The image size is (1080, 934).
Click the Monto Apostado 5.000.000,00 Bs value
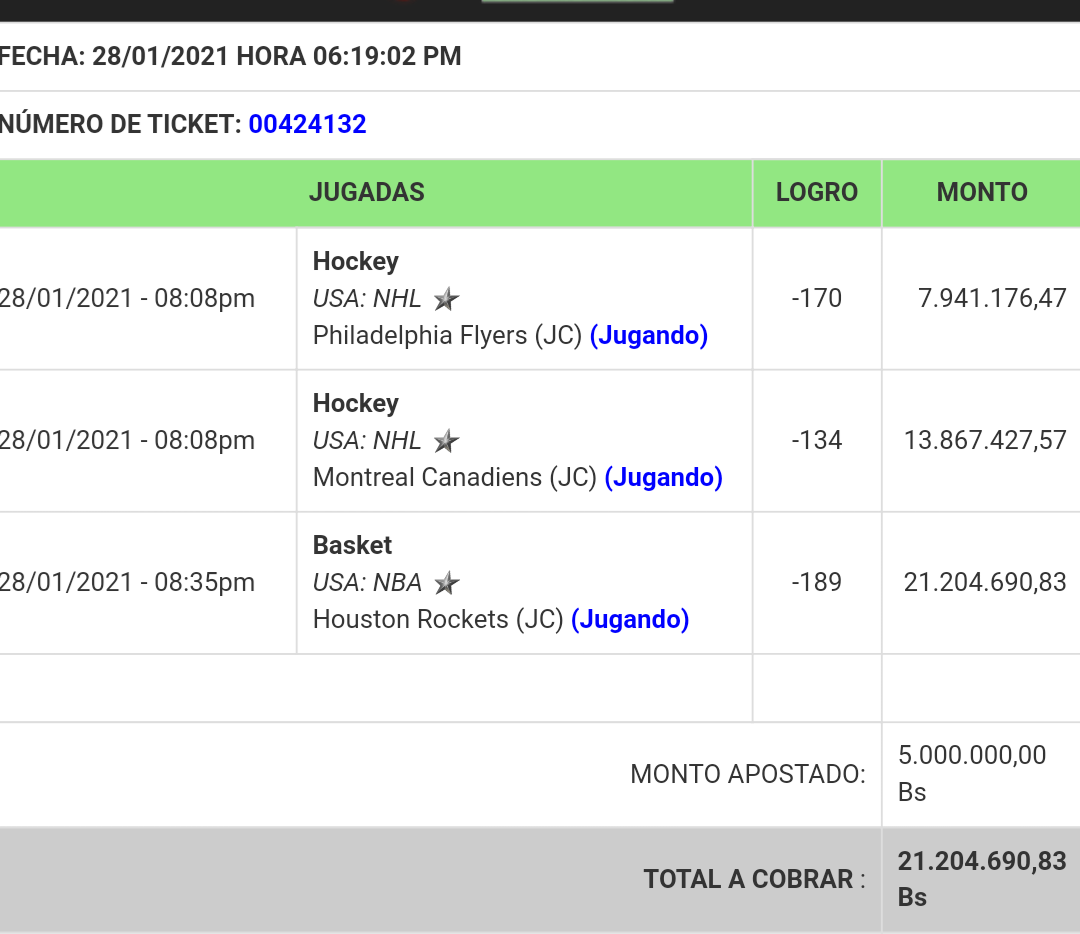(x=972, y=774)
